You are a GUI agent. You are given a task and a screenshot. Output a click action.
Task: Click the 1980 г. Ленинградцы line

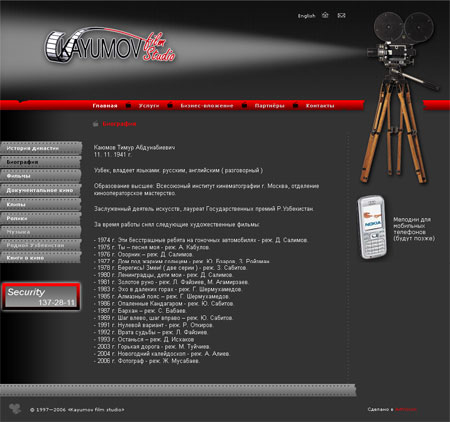coord(163,275)
